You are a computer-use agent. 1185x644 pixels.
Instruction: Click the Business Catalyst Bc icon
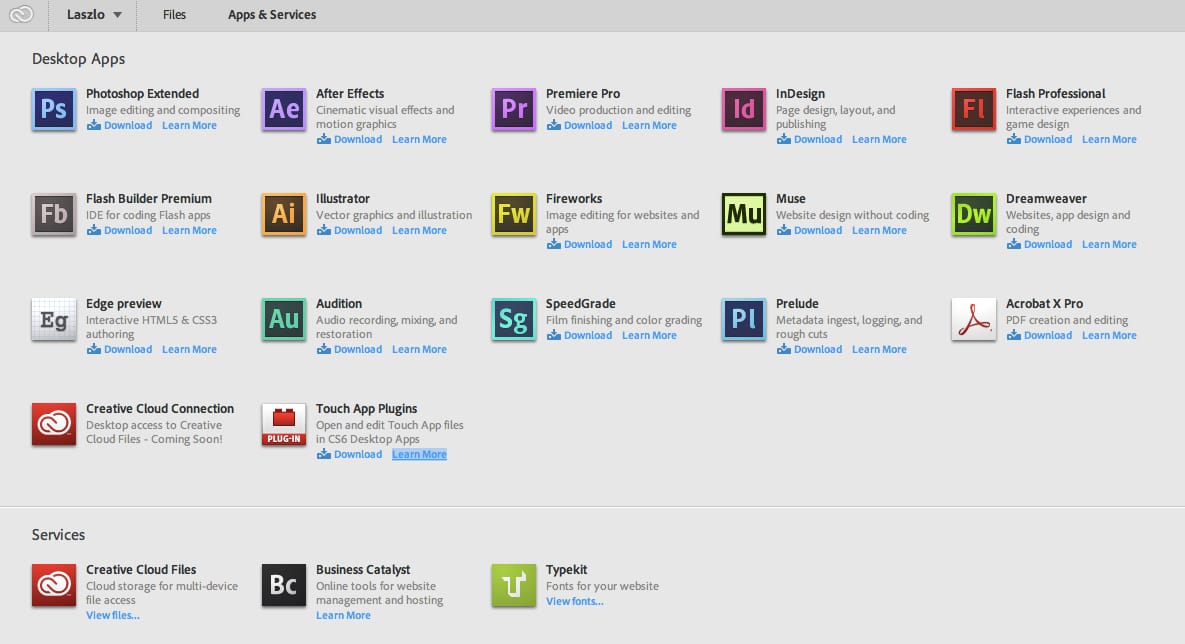(x=283, y=585)
